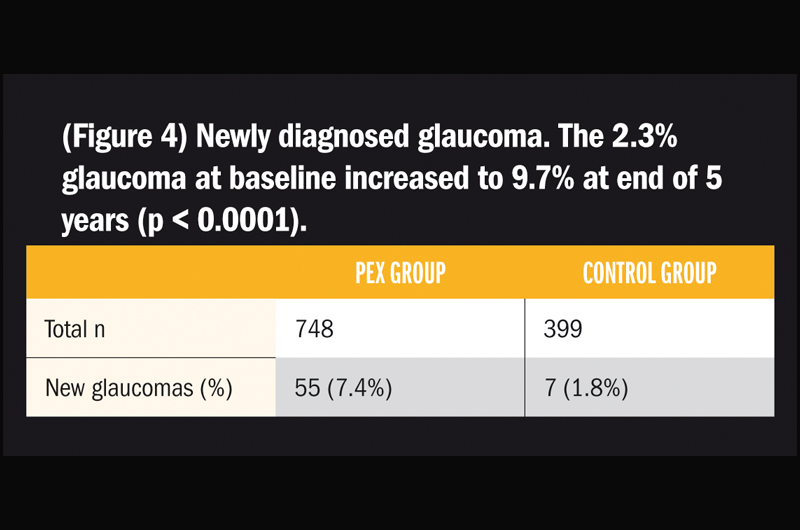Click the 748 cell value
The image size is (800, 530).
tap(314, 329)
